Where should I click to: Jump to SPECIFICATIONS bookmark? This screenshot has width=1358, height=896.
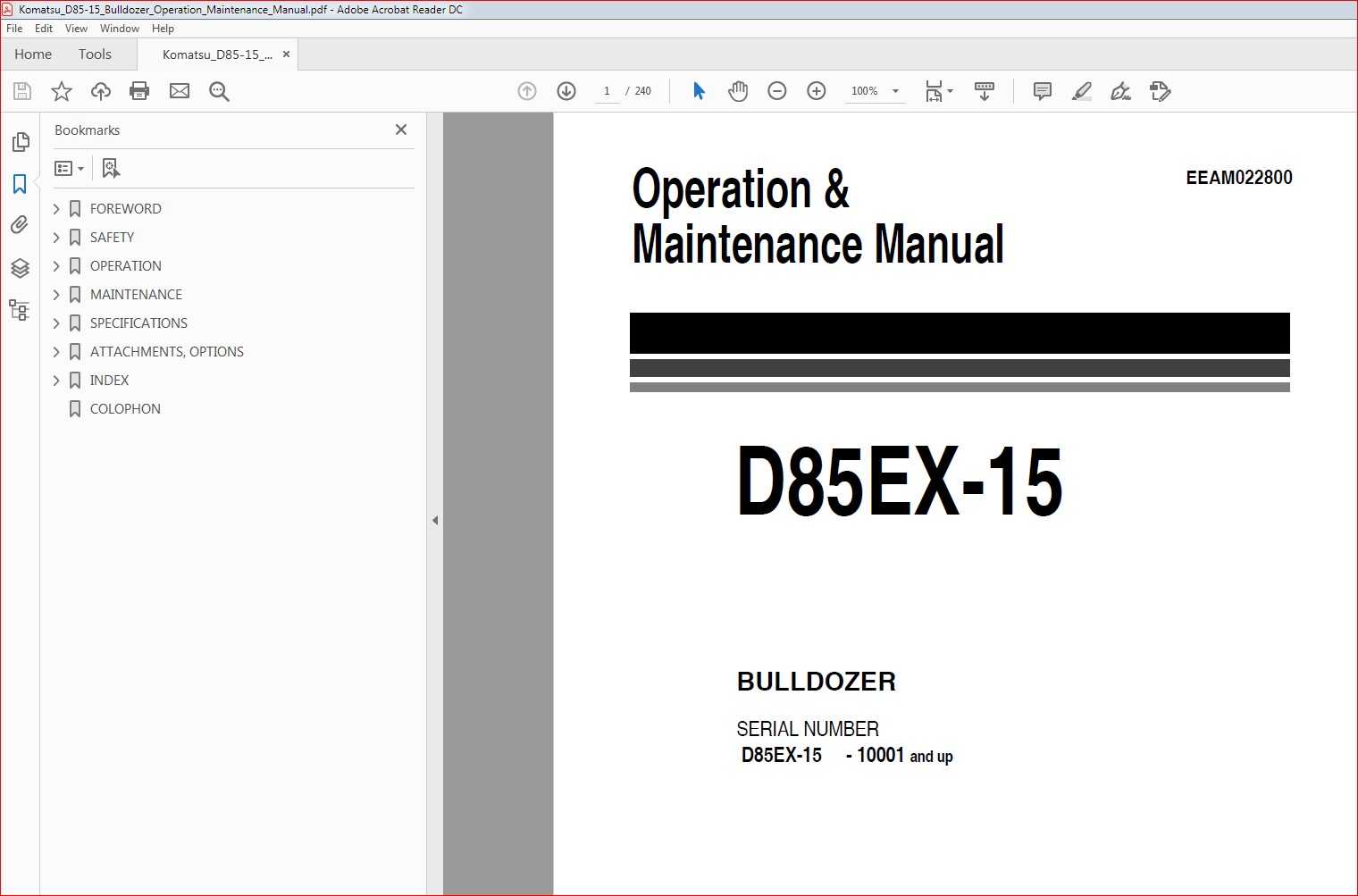[138, 323]
